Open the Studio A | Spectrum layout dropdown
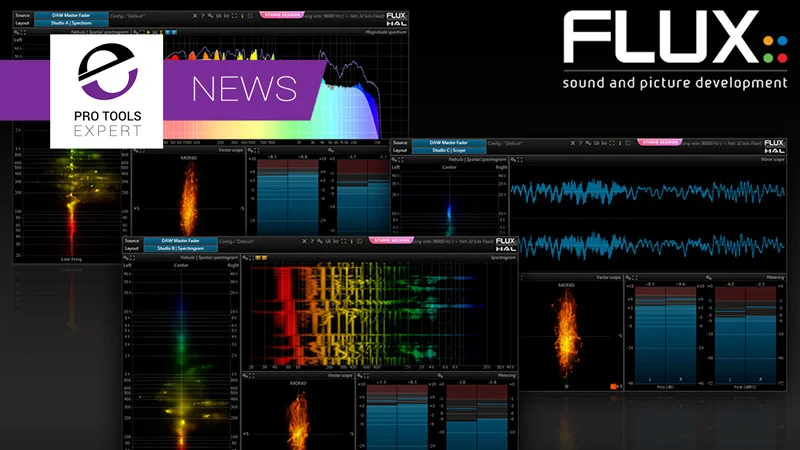The image size is (800, 450). point(71,23)
